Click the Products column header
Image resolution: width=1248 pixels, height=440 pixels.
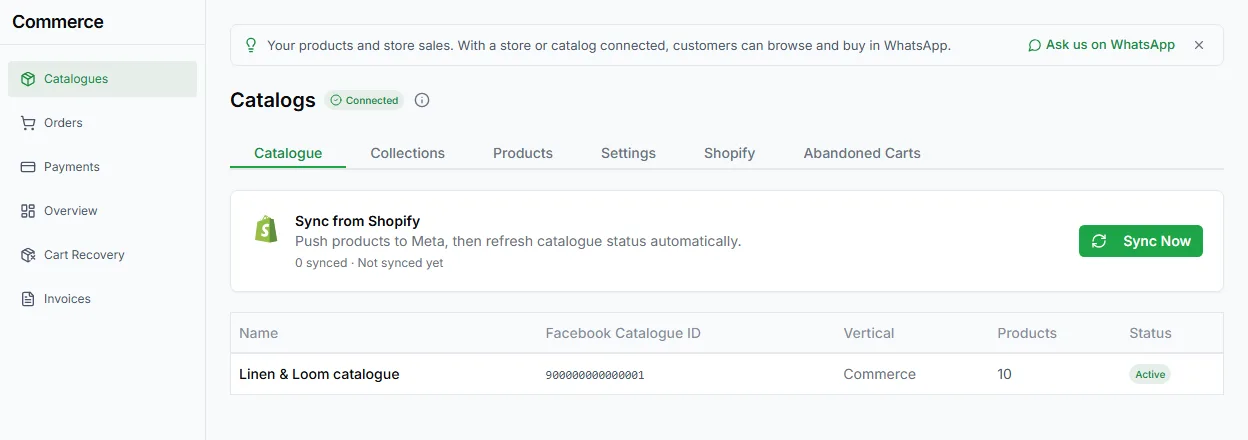[1027, 333]
